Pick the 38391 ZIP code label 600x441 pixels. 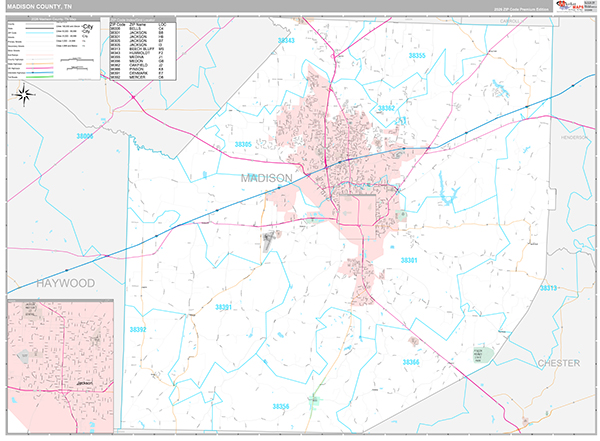tap(226, 307)
